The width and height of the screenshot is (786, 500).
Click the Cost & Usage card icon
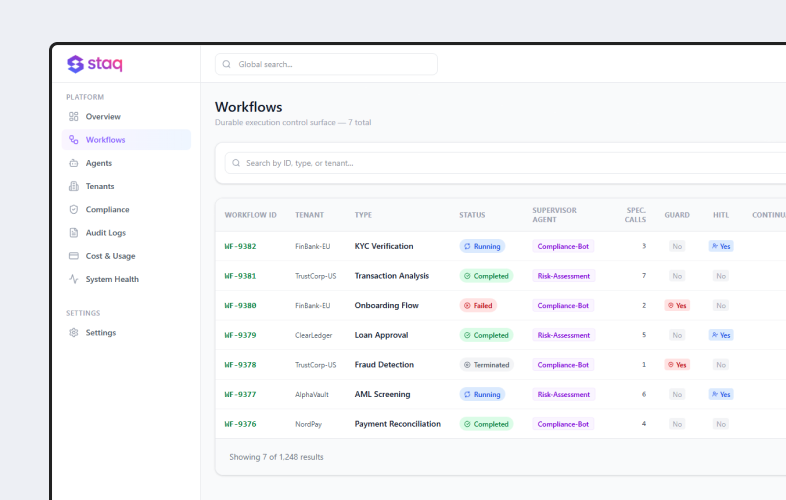tap(74, 256)
